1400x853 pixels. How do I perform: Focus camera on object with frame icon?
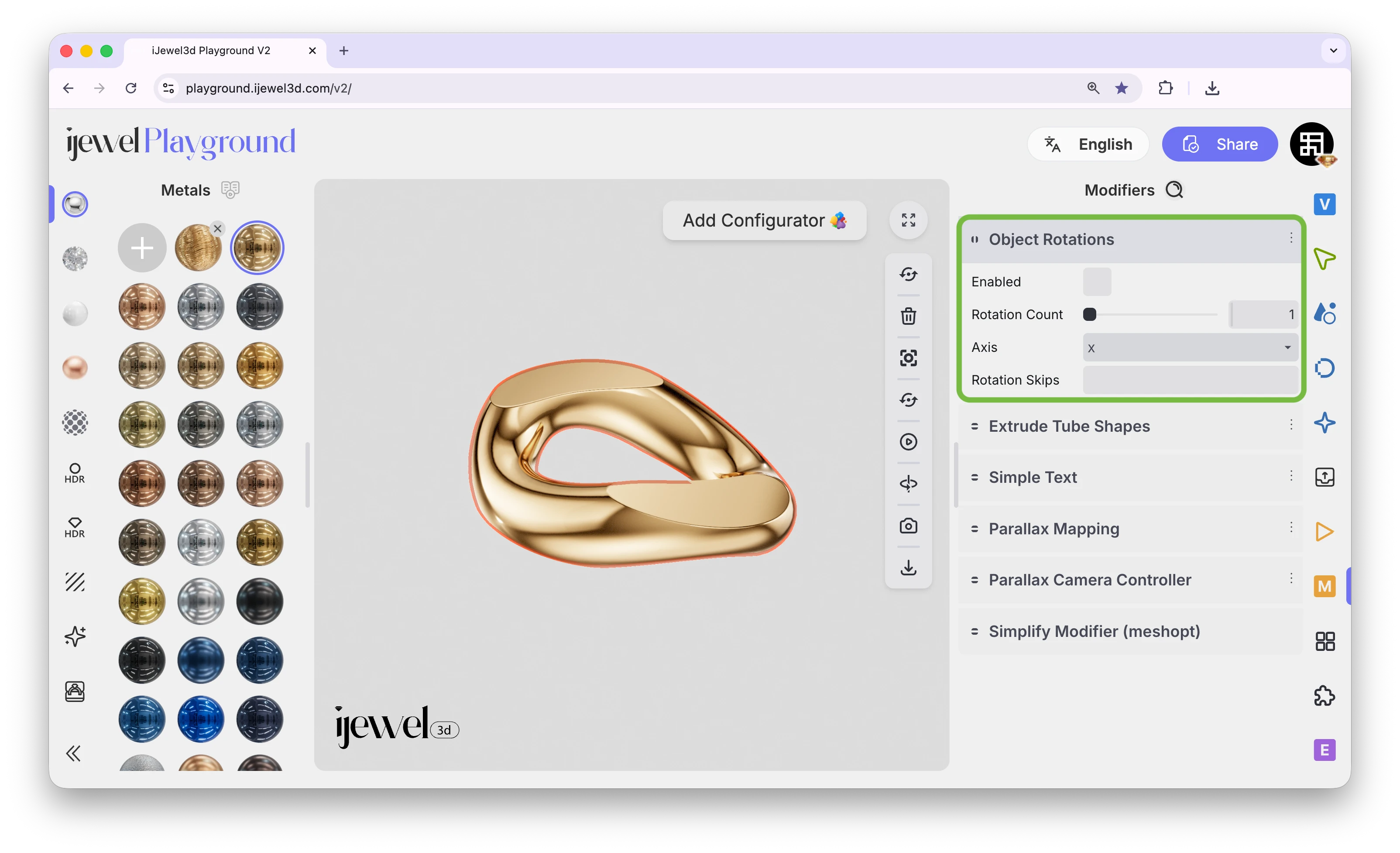pyautogui.click(x=908, y=358)
